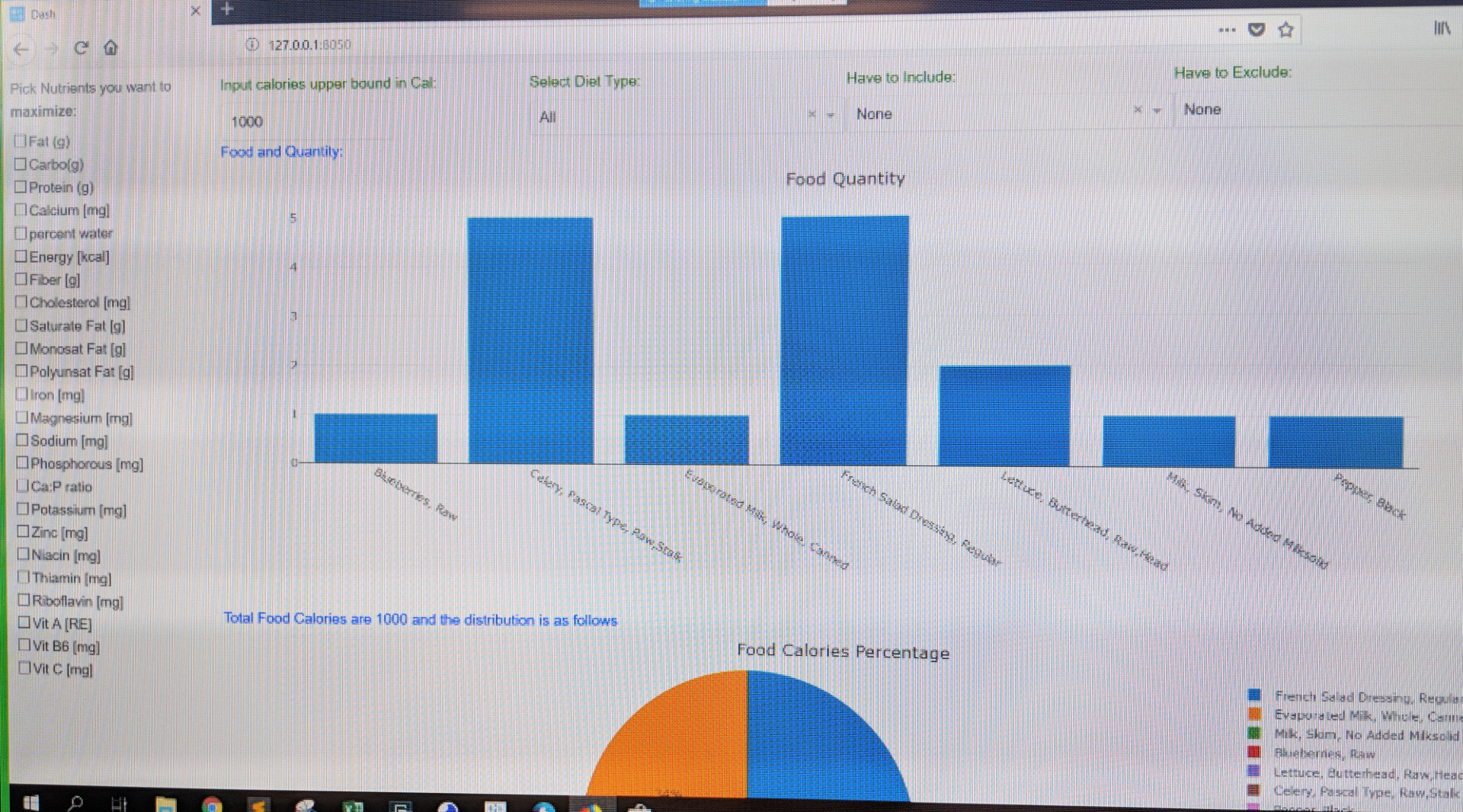Check the Saturate Fat [g] checkbox

[21, 325]
